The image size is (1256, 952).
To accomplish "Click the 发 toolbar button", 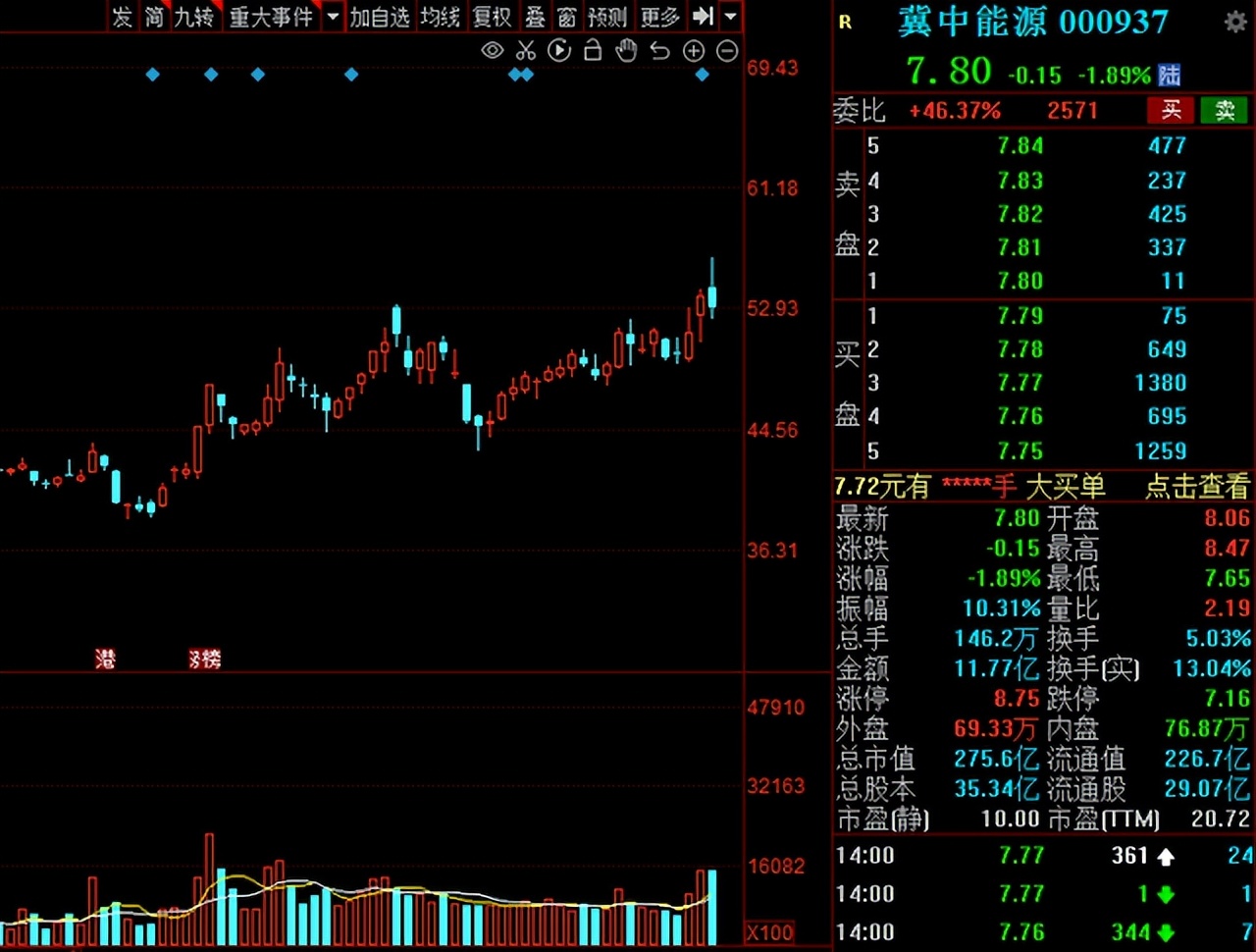I will click(x=122, y=17).
